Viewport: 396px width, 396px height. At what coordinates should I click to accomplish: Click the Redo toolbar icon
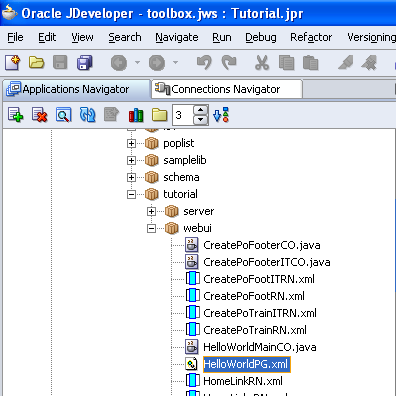(x=229, y=62)
